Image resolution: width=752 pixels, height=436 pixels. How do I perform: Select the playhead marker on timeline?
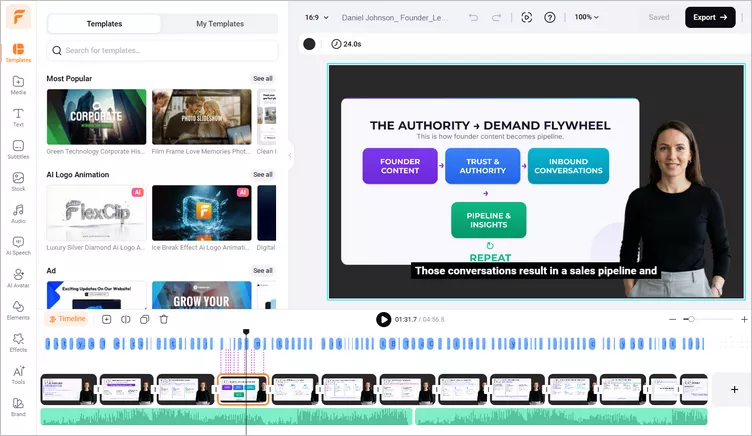[x=246, y=332]
